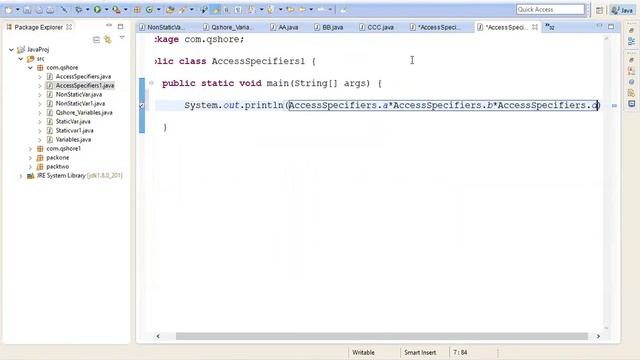
Task: Click the New Java Class icon
Action: coord(149,9)
